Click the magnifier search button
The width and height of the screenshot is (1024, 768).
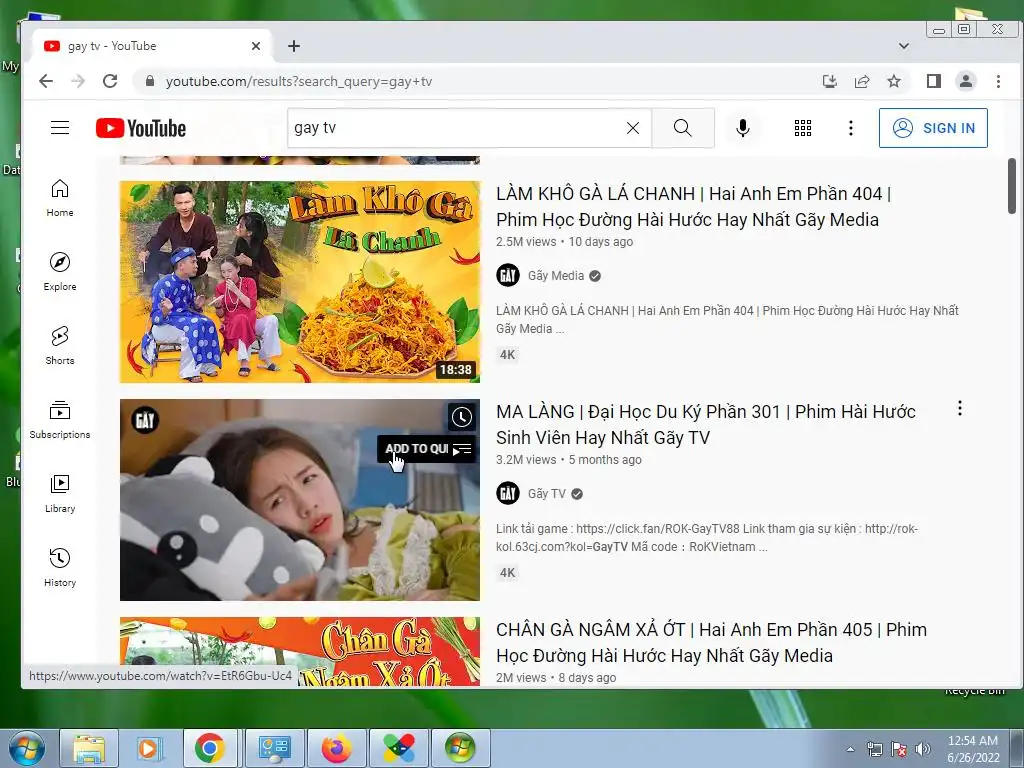point(682,128)
